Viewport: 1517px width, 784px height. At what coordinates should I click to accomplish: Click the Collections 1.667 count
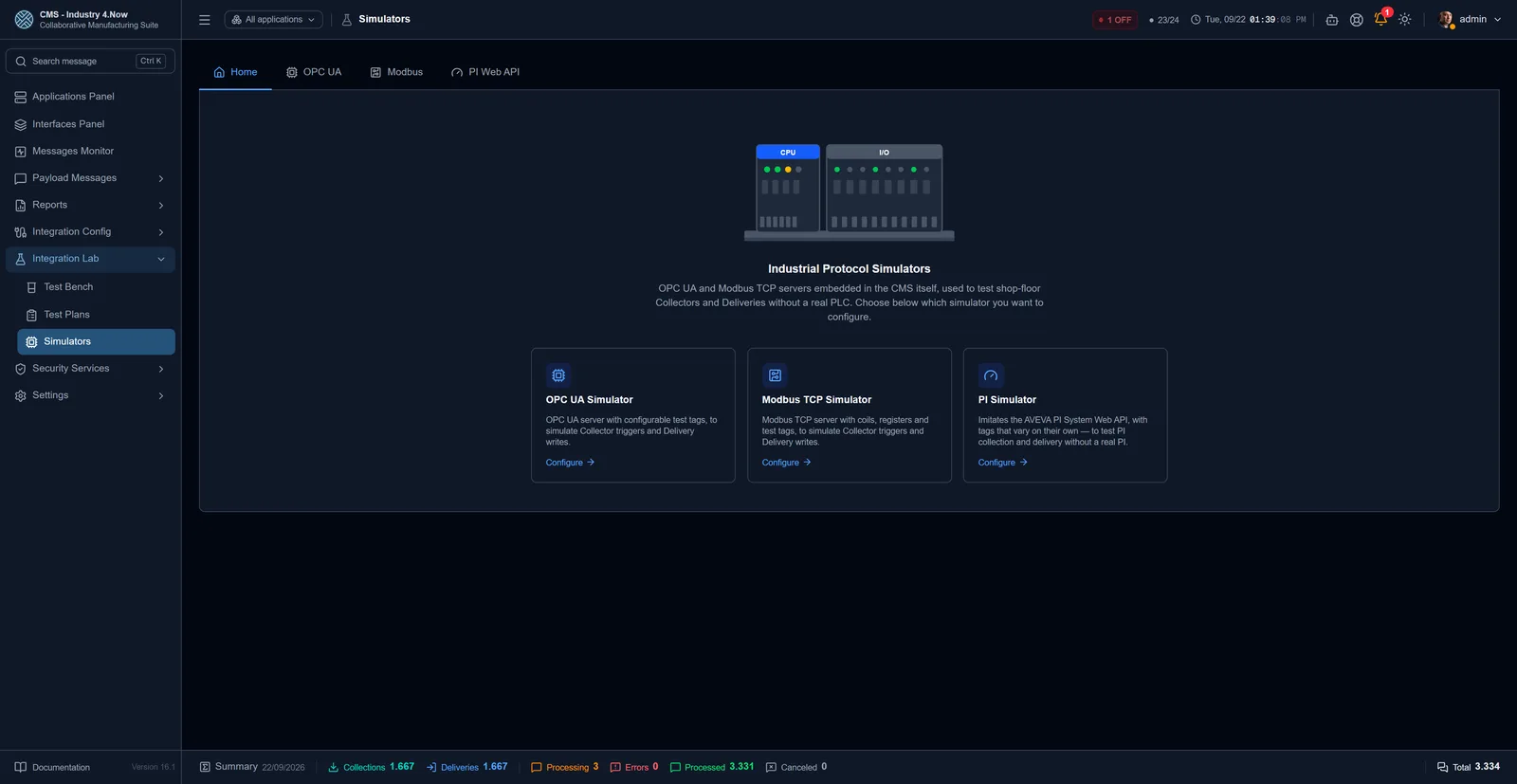click(402, 767)
